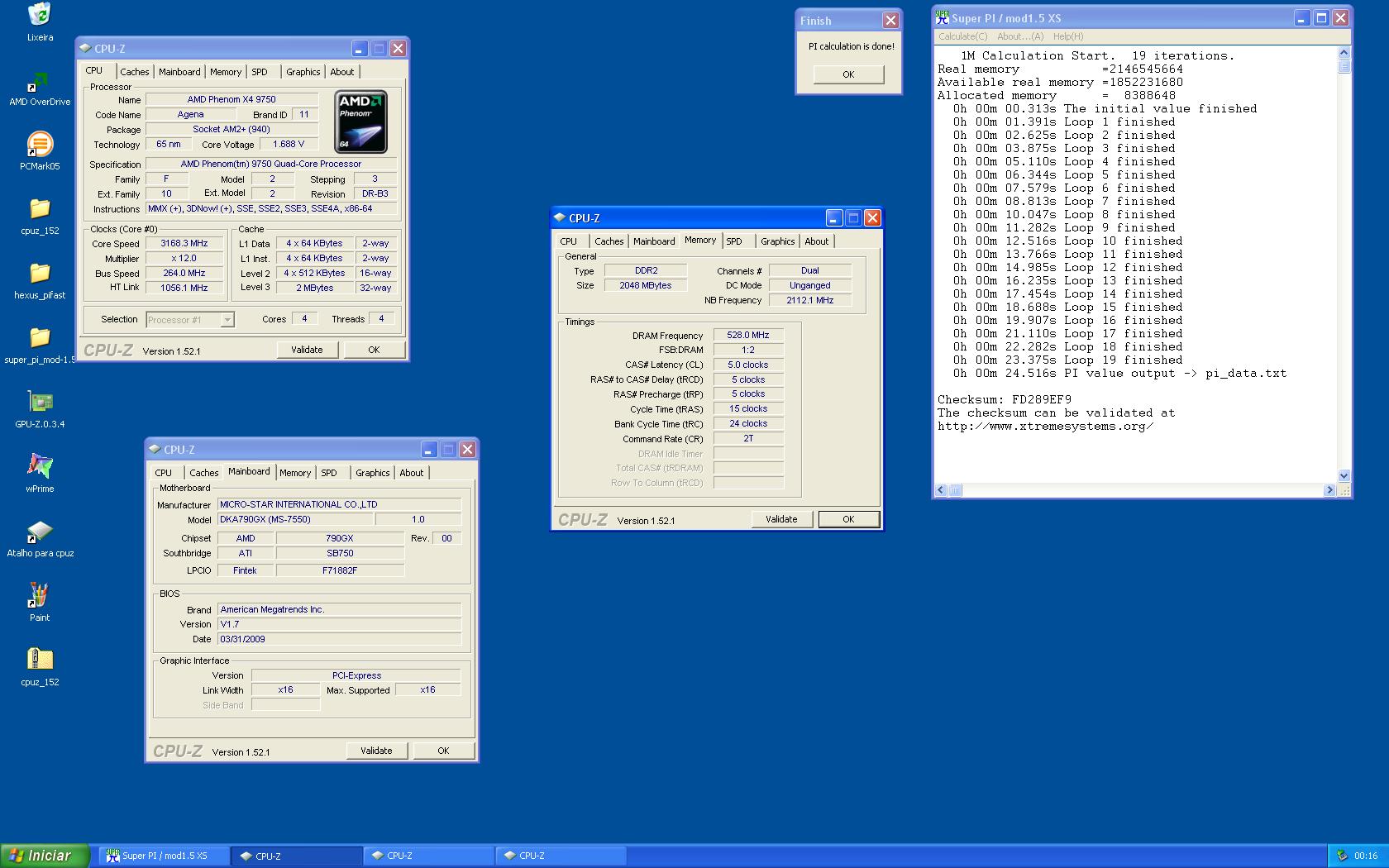Open Mainboard tab in CPU window
Screen dimensions: 1389x868
pos(179,72)
